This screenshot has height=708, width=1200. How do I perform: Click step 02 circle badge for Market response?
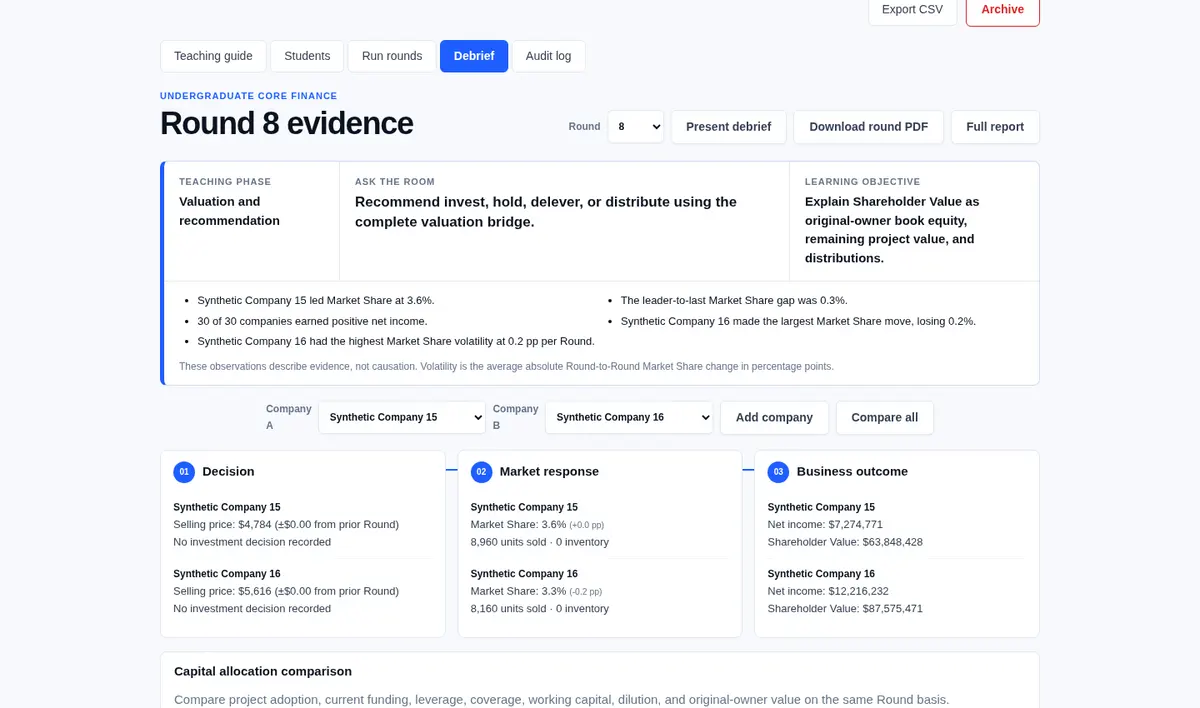481,472
